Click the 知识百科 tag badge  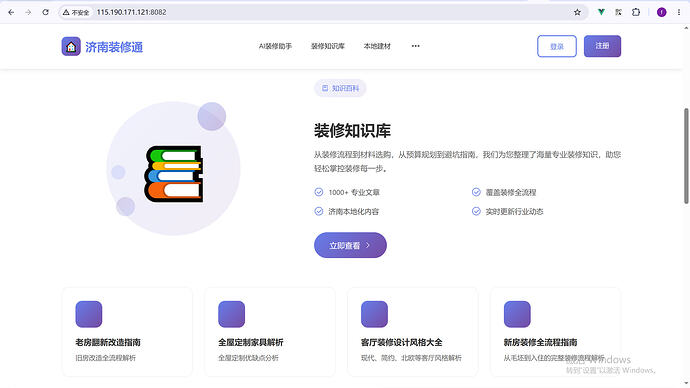(x=340, y=88)
